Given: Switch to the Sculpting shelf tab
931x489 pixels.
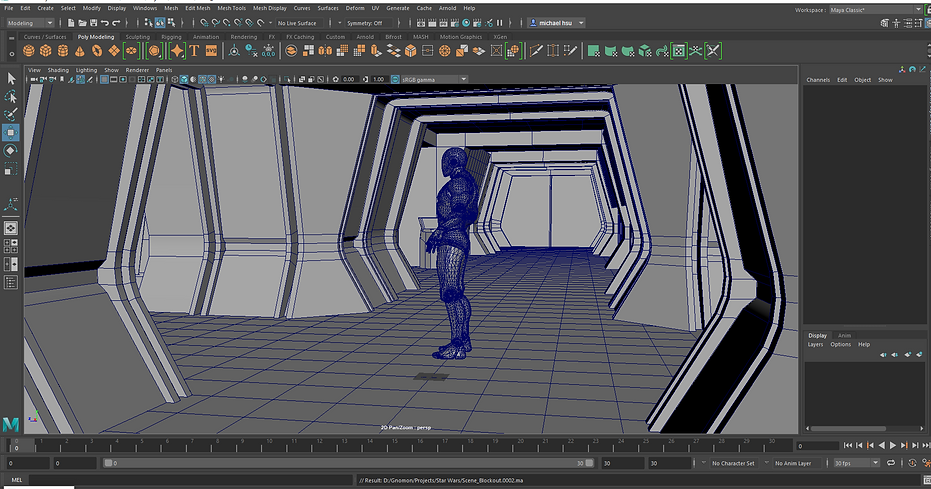Looking at the screenshot, I should click(x=137, y=37).
